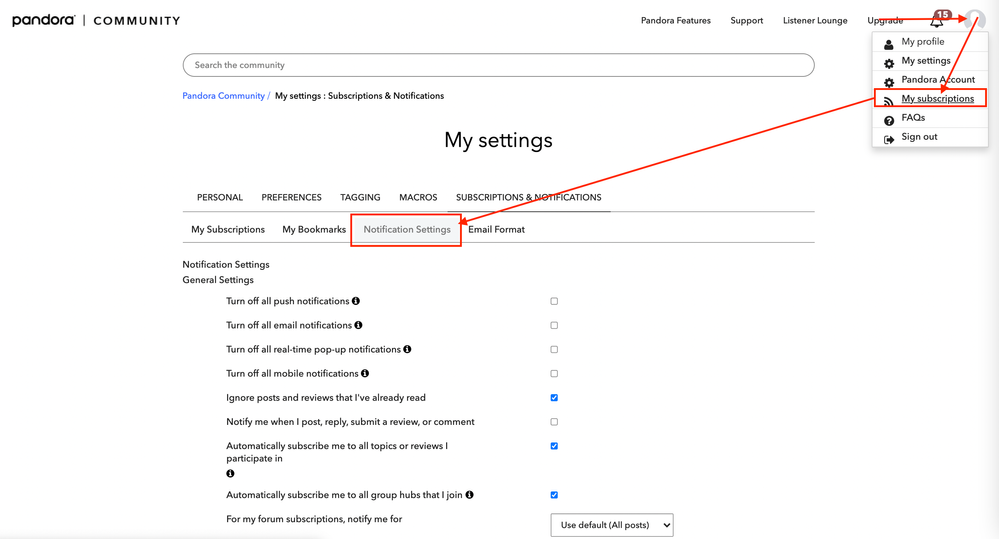Expand forum subscriptions notify dropdown

(612, 525)
